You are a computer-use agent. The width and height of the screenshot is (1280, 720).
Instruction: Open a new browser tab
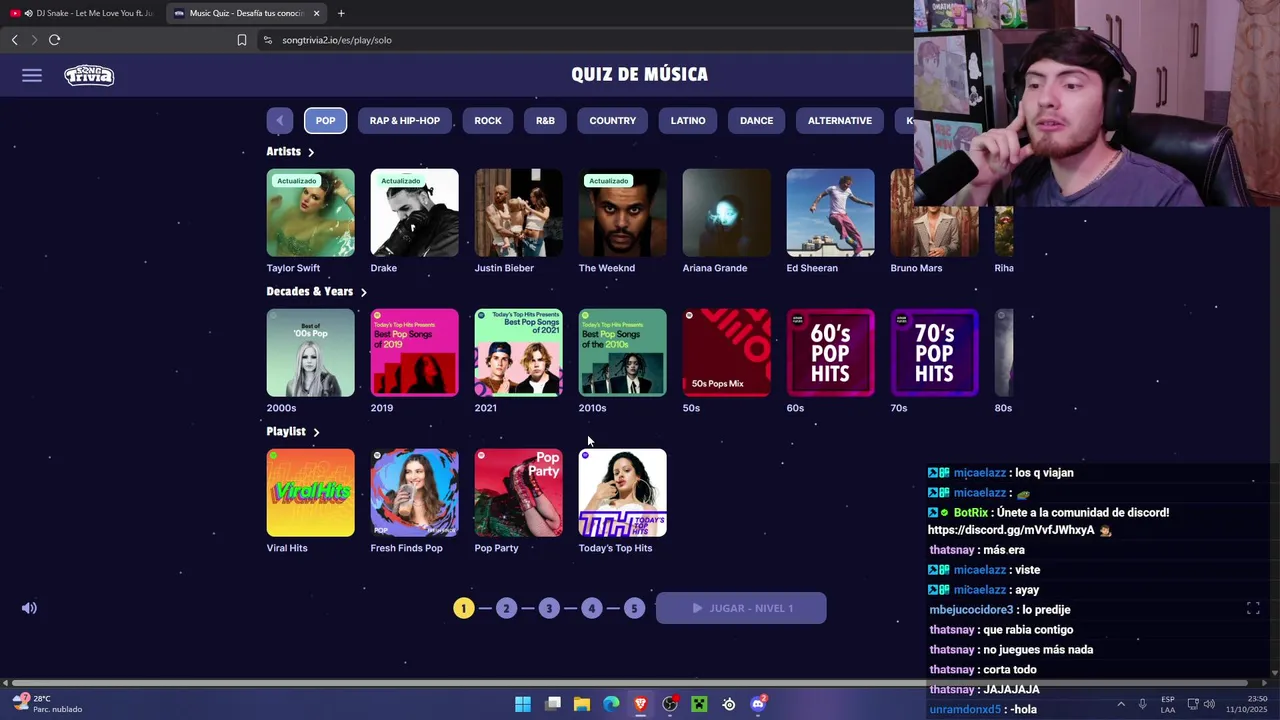[341, 13]
